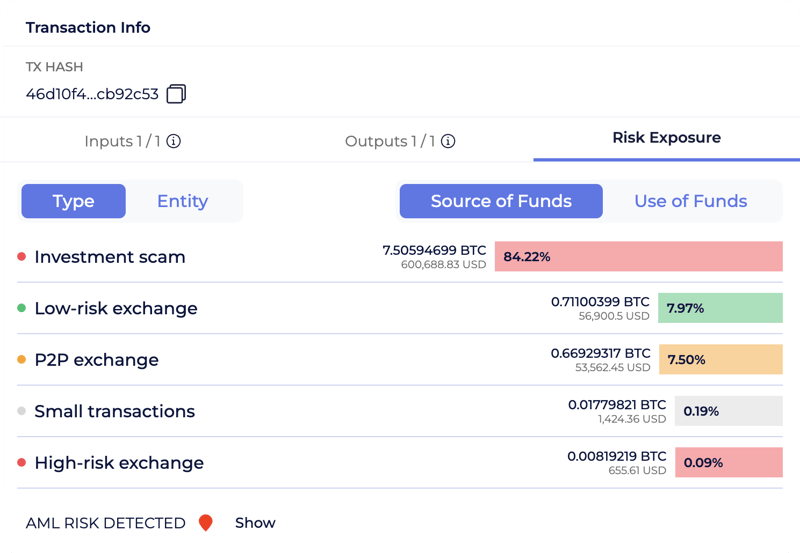This screenshot has width=800, height=553.
Task: Click the High-risk exchange row label
Action: [x=119, y=463]
